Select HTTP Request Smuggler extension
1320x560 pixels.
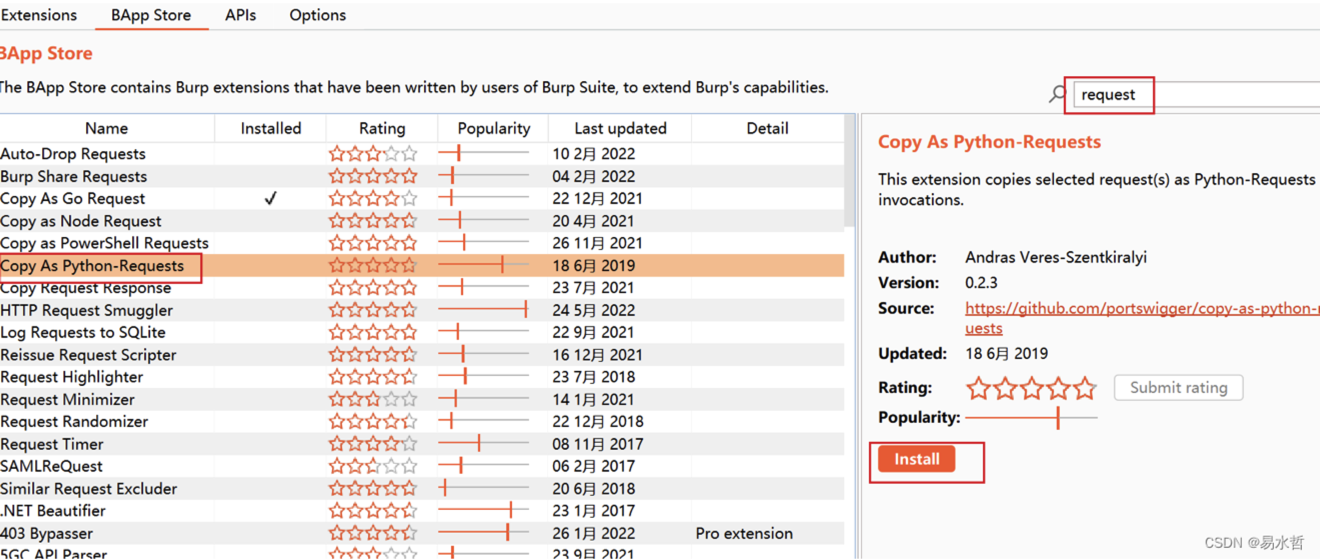422,310
